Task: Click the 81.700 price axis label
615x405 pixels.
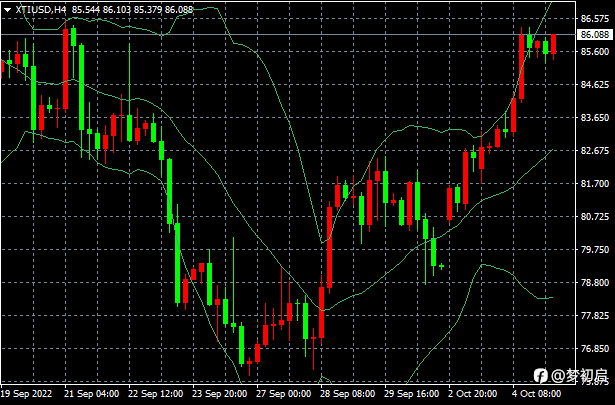Action: click(595, 183)
